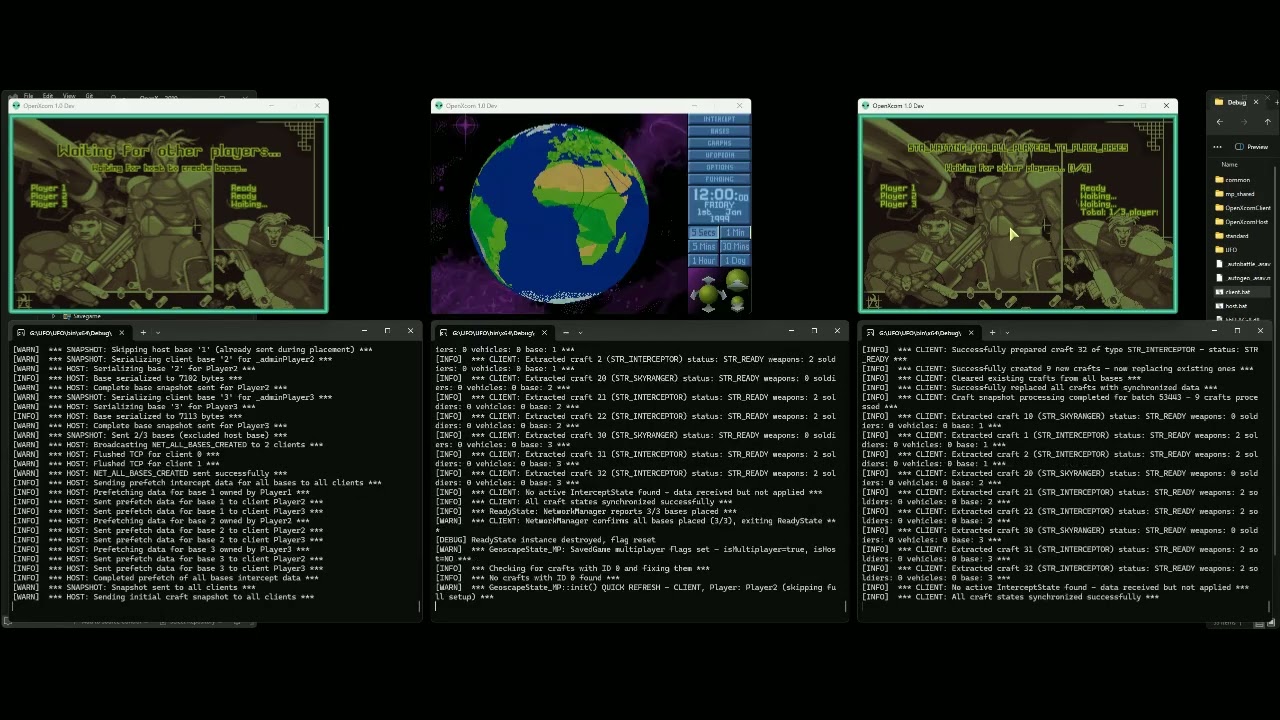Select client.bat file
The height and width of the screenshot is (720, 1280).
pos(1238,292)
